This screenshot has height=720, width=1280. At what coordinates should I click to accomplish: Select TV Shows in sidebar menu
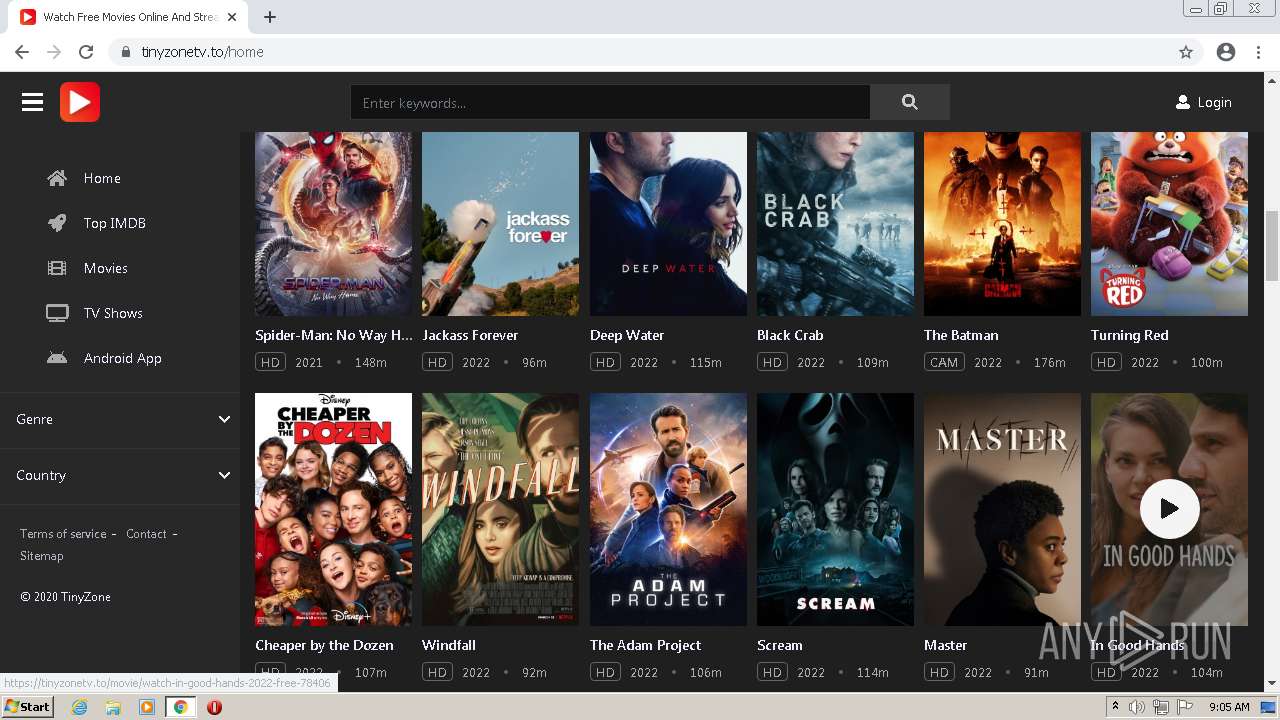(113, 313)
